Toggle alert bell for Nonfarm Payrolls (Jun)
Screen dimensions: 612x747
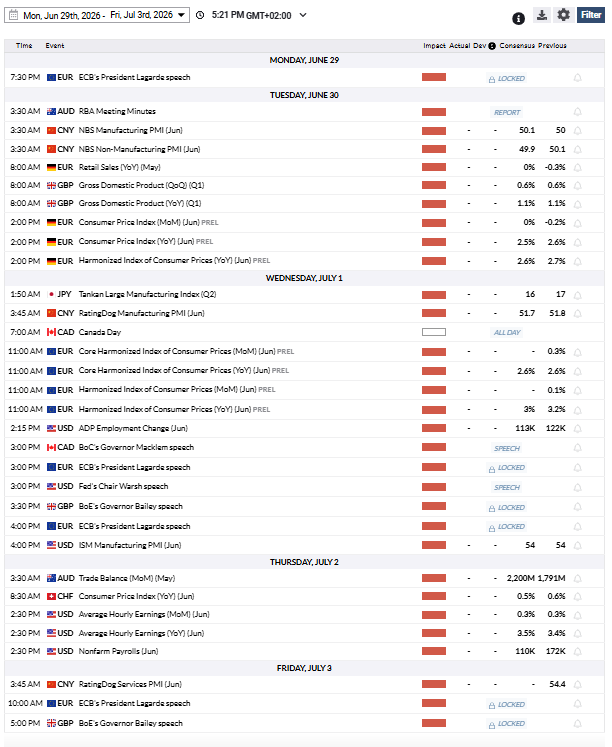pyautogui.click(x=578, y=651)
